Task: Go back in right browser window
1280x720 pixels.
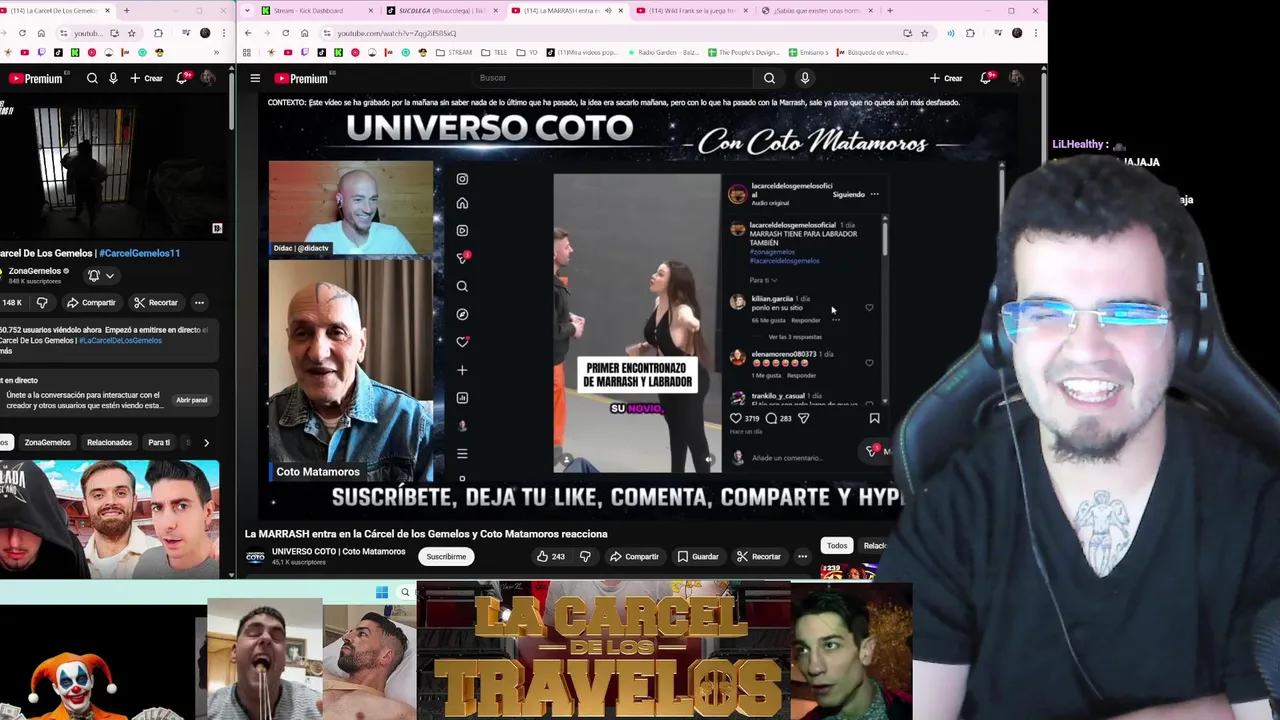Action: click(x=248, y=33)
